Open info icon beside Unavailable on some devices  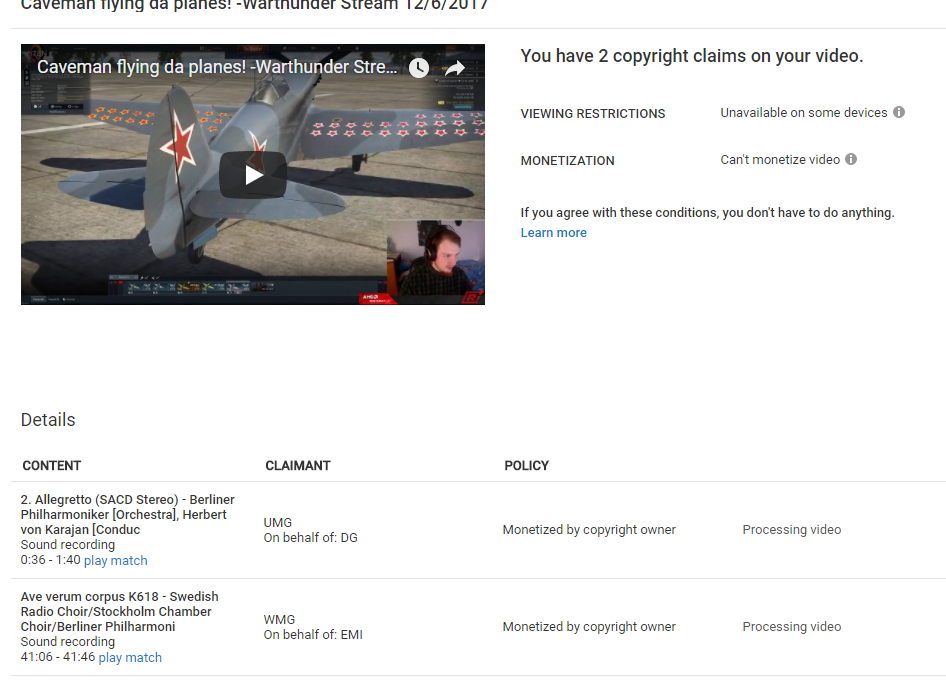(899, 112)
